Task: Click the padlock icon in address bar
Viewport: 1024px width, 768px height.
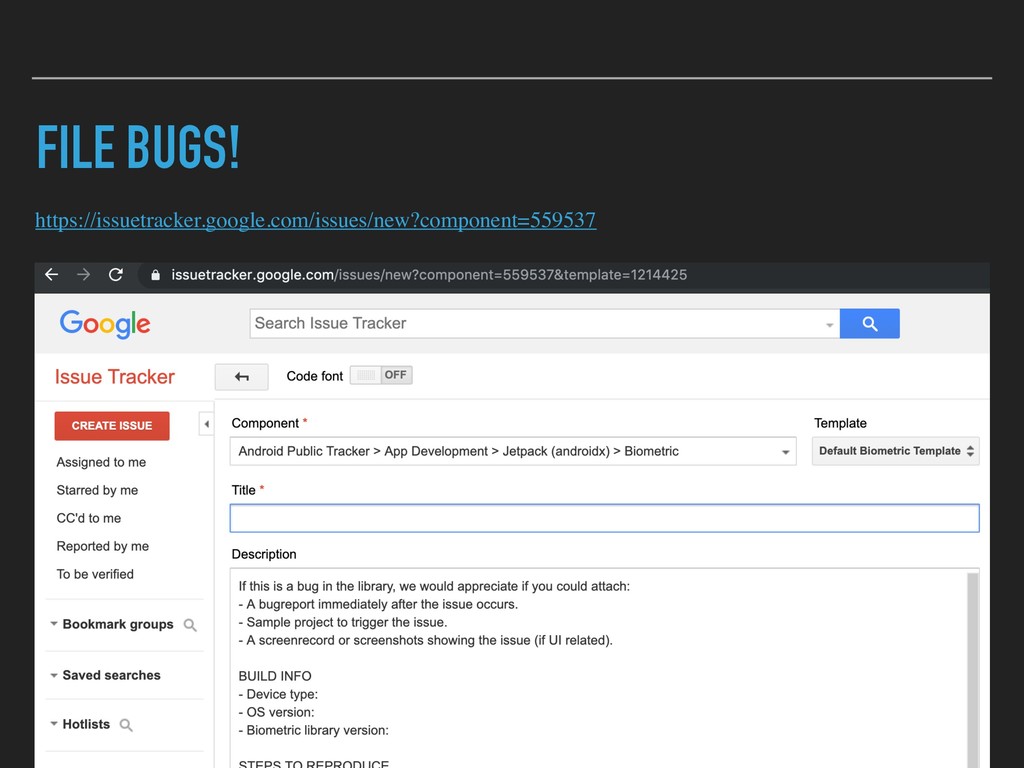Action: point(155,275)
